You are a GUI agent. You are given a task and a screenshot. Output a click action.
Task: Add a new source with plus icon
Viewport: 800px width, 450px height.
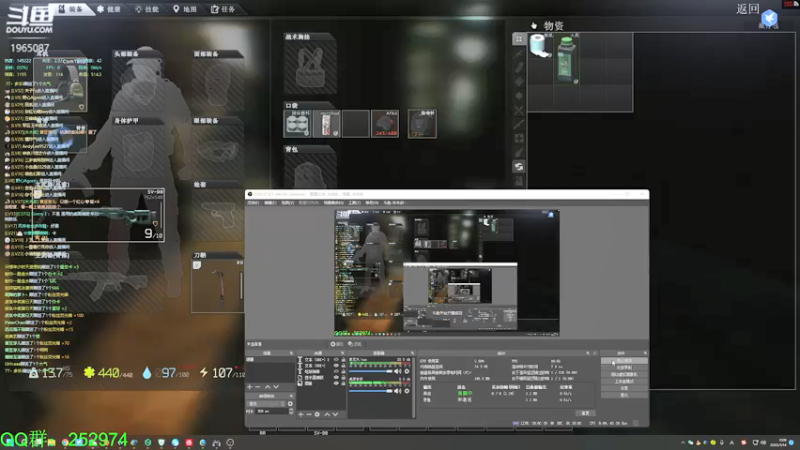(301, 414)
